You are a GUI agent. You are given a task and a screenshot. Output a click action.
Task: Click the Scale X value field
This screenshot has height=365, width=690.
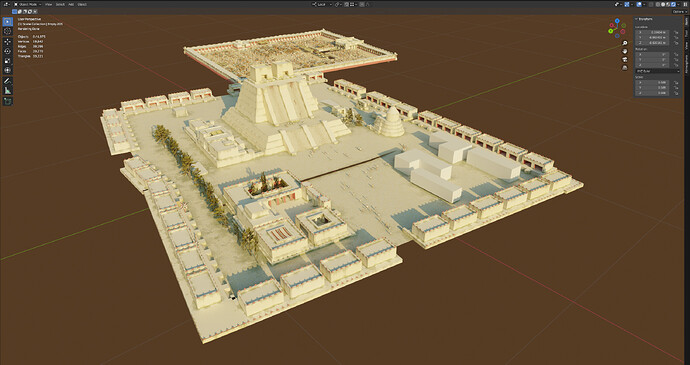pyautogui.click(x=652, y=82)
